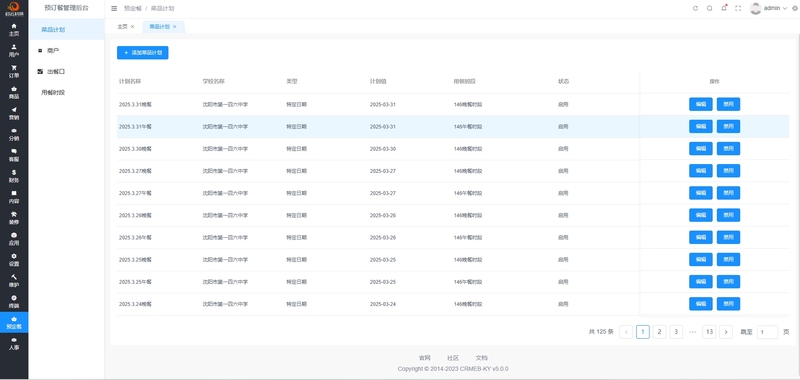Open the 官网 footer link

(x=424, y=358)
